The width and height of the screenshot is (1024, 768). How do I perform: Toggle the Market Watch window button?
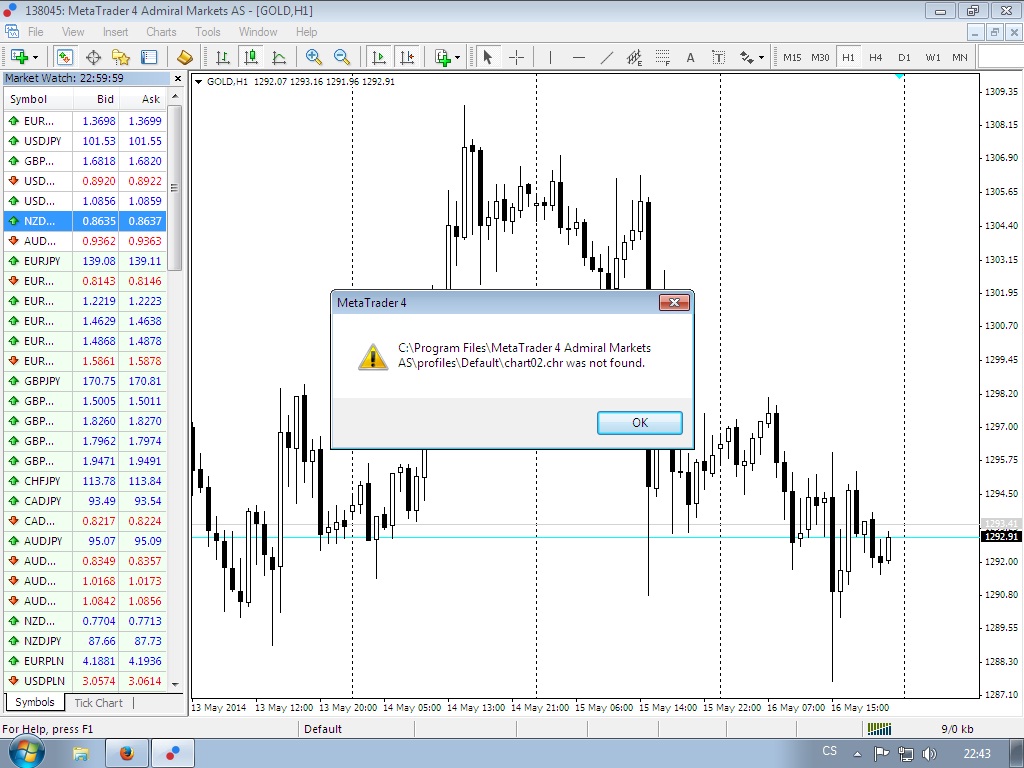(x=64, y=57)
